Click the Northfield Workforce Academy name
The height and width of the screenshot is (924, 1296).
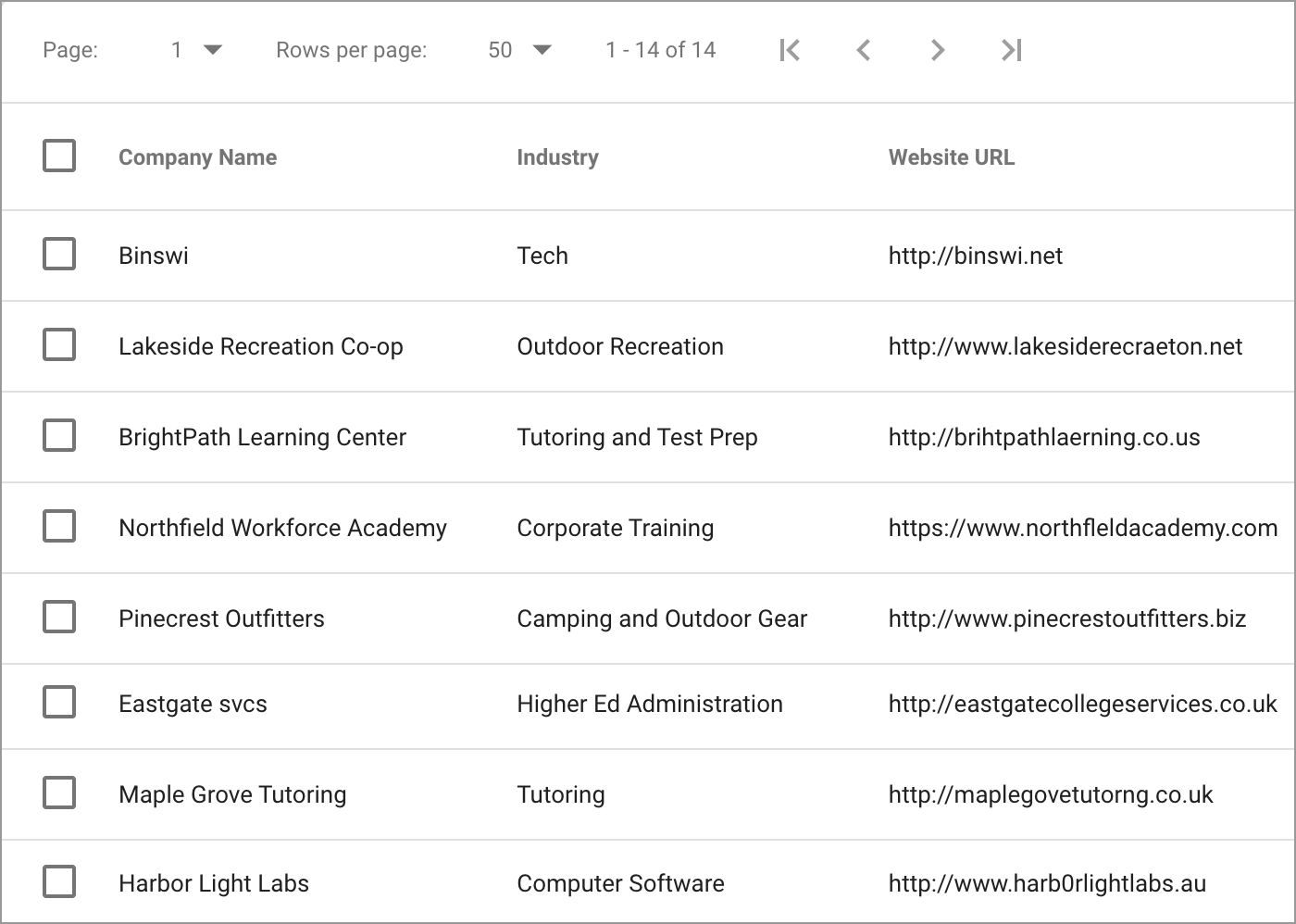pyautogui.click(x=282, y=528)
